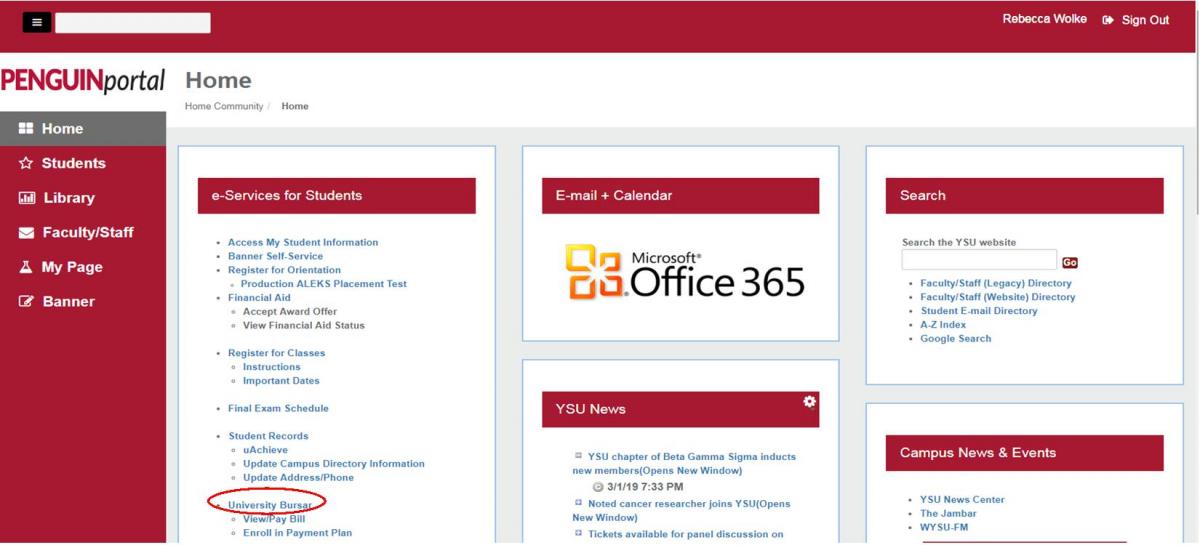Click the Sign Out link
Image resolution: width=1200 pixels, height=545 pixels.
(1135, 20)
